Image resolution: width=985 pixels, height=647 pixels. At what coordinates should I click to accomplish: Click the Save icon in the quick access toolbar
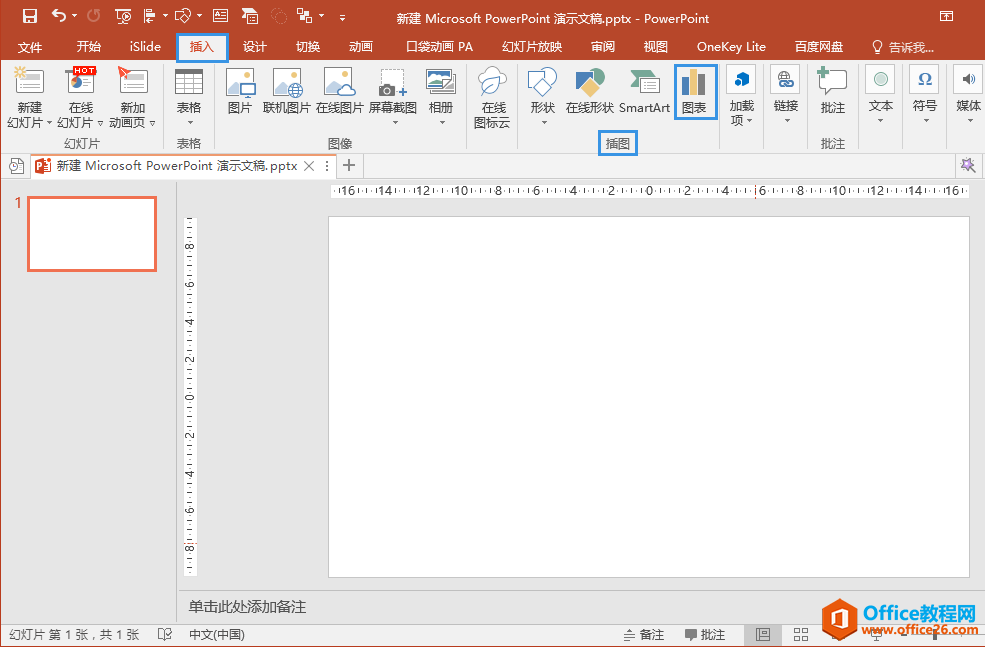point(30,17)
